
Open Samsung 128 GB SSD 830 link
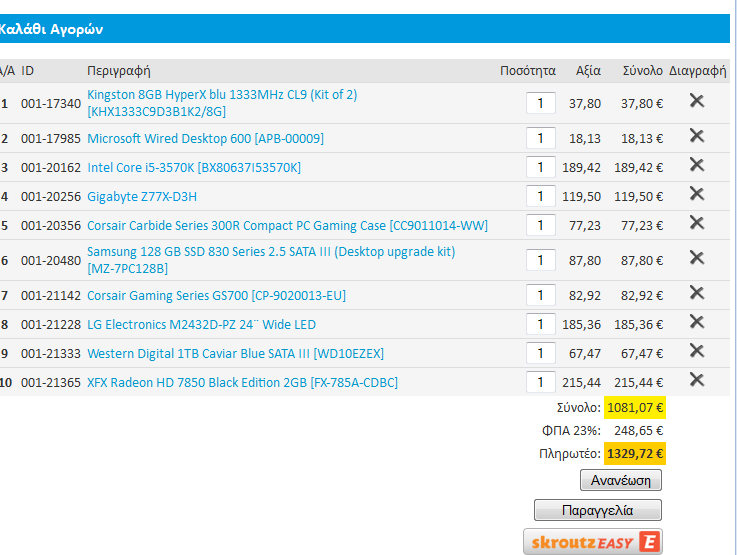tap(271, 260)
